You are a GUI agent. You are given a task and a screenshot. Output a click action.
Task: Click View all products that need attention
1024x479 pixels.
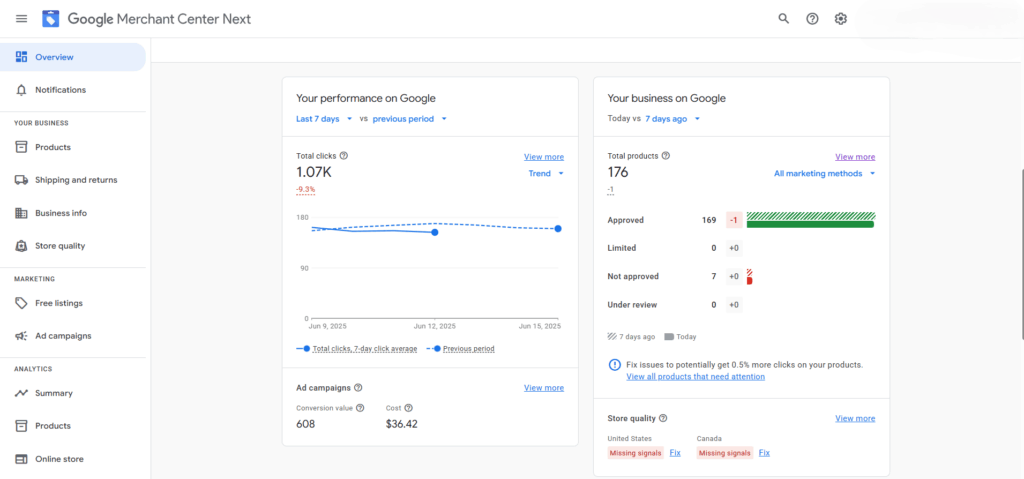(x=696, y=376)
